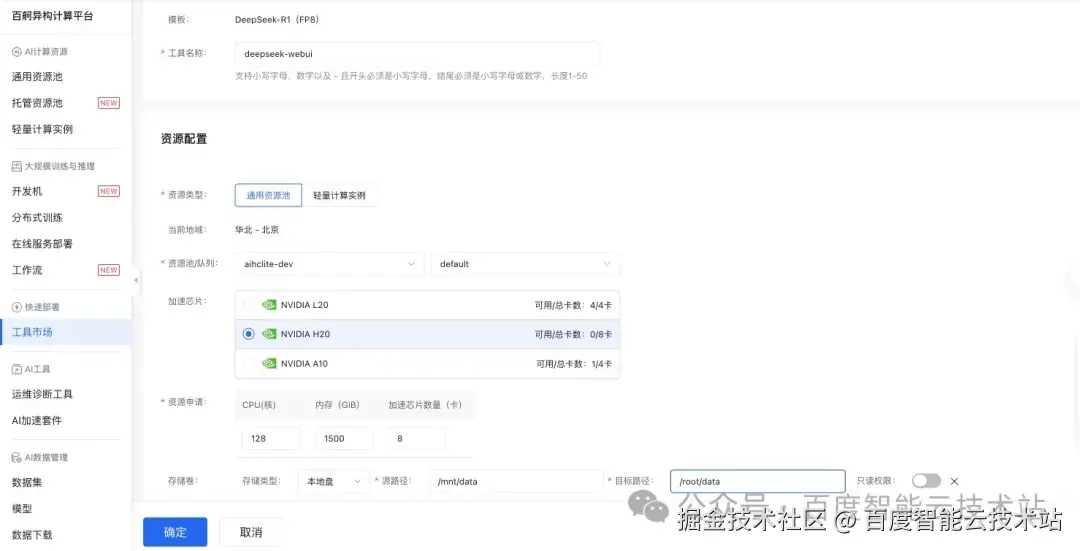
Task: Click the AI计算资源 section icon
Action: tap(17, 52)
